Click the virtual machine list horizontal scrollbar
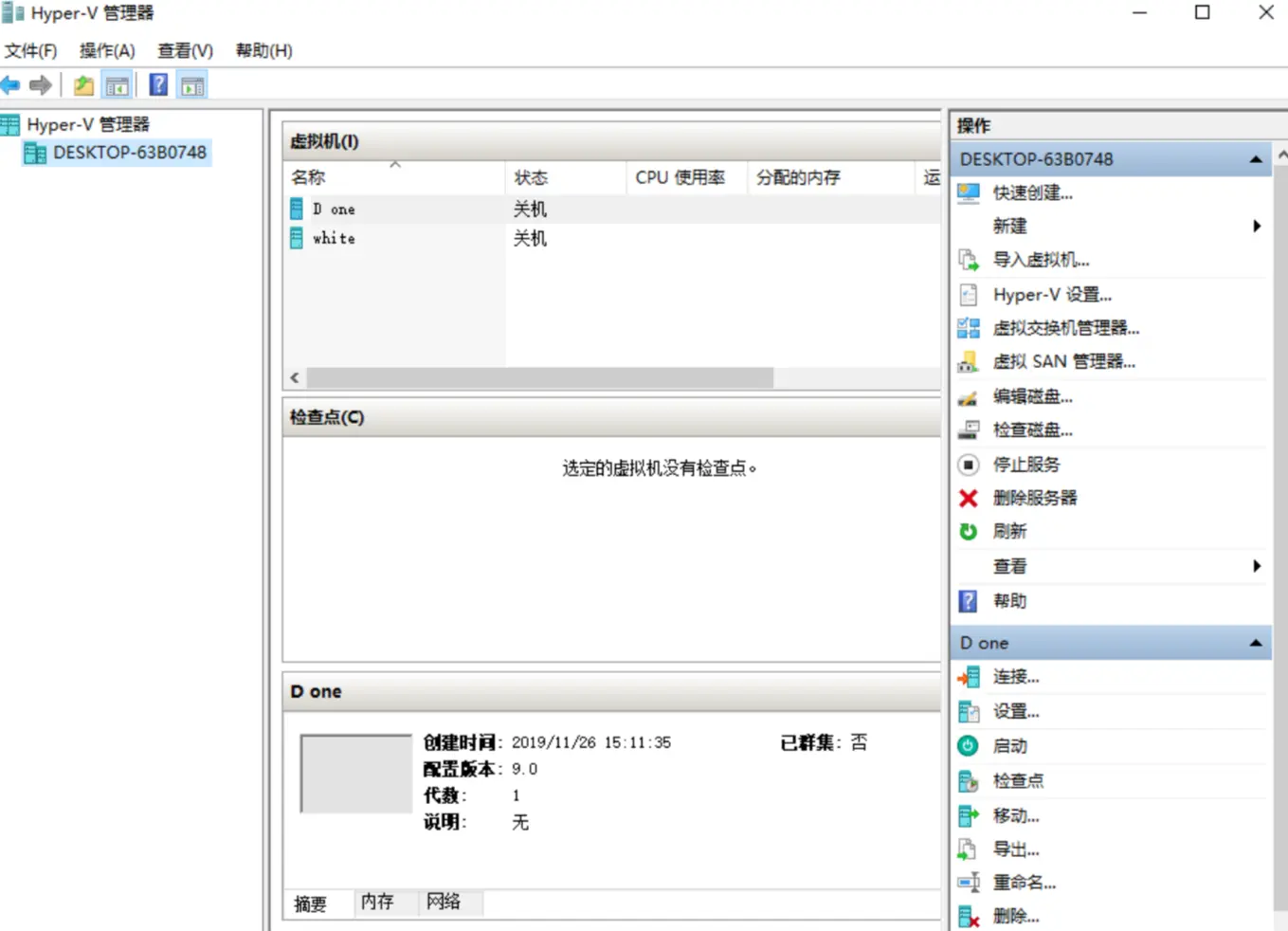 [540, 378]
